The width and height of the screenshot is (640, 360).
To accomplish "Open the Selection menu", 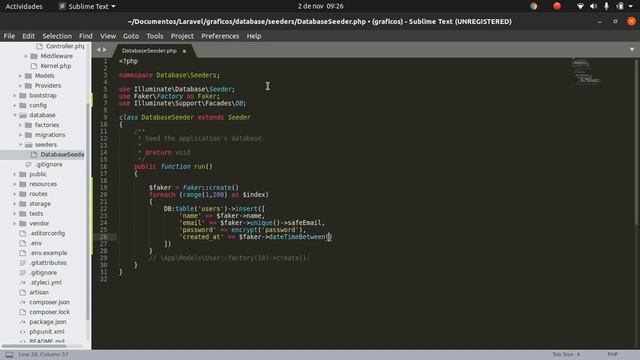I will click(57, 36).
